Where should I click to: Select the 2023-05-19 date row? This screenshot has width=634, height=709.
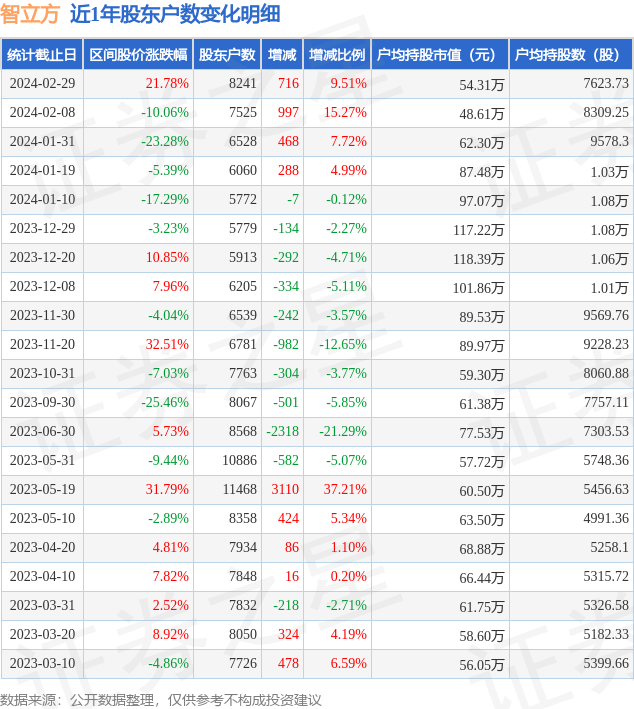(41, 490)
